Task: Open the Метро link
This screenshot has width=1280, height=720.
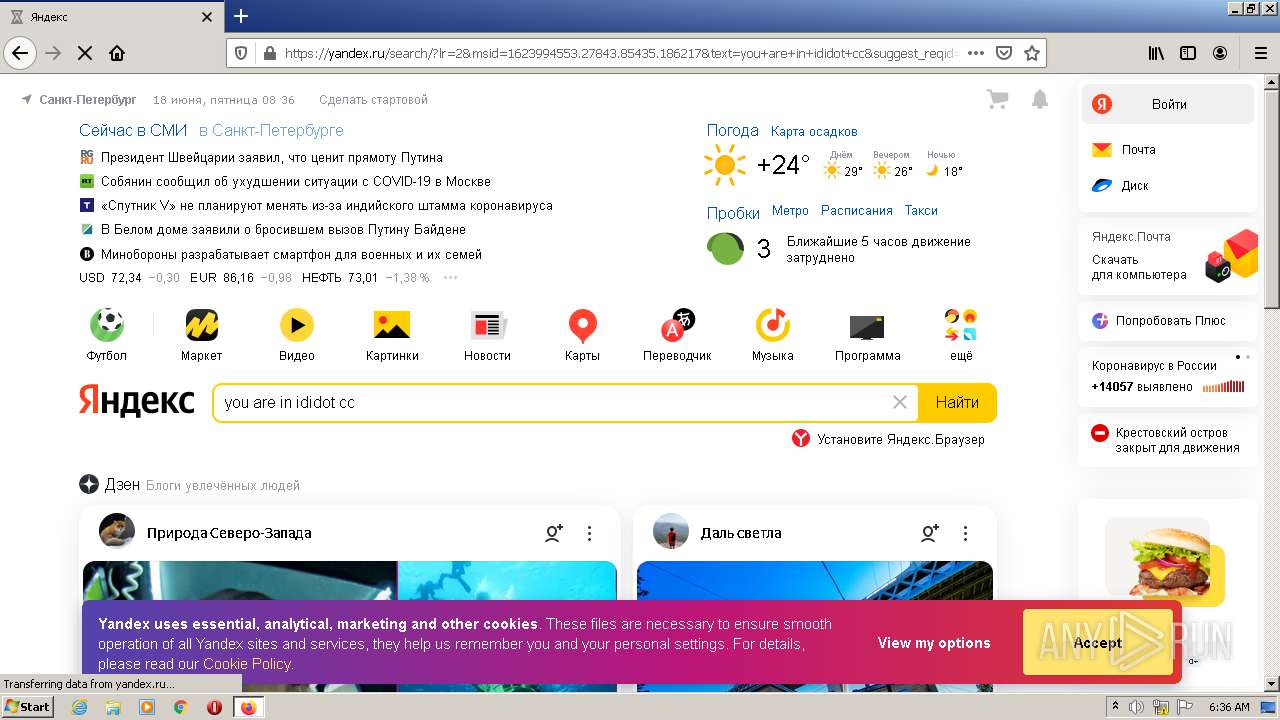Action: pos(790,211)
